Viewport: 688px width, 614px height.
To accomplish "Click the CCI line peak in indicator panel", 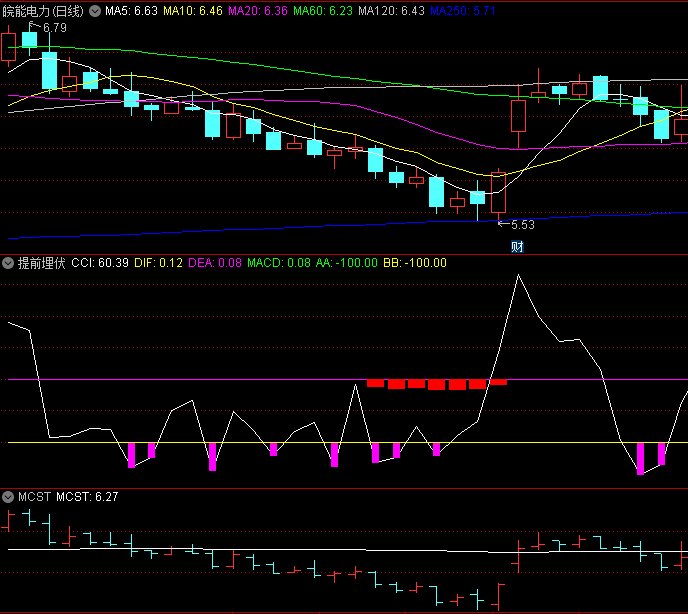I will point(518,275).
